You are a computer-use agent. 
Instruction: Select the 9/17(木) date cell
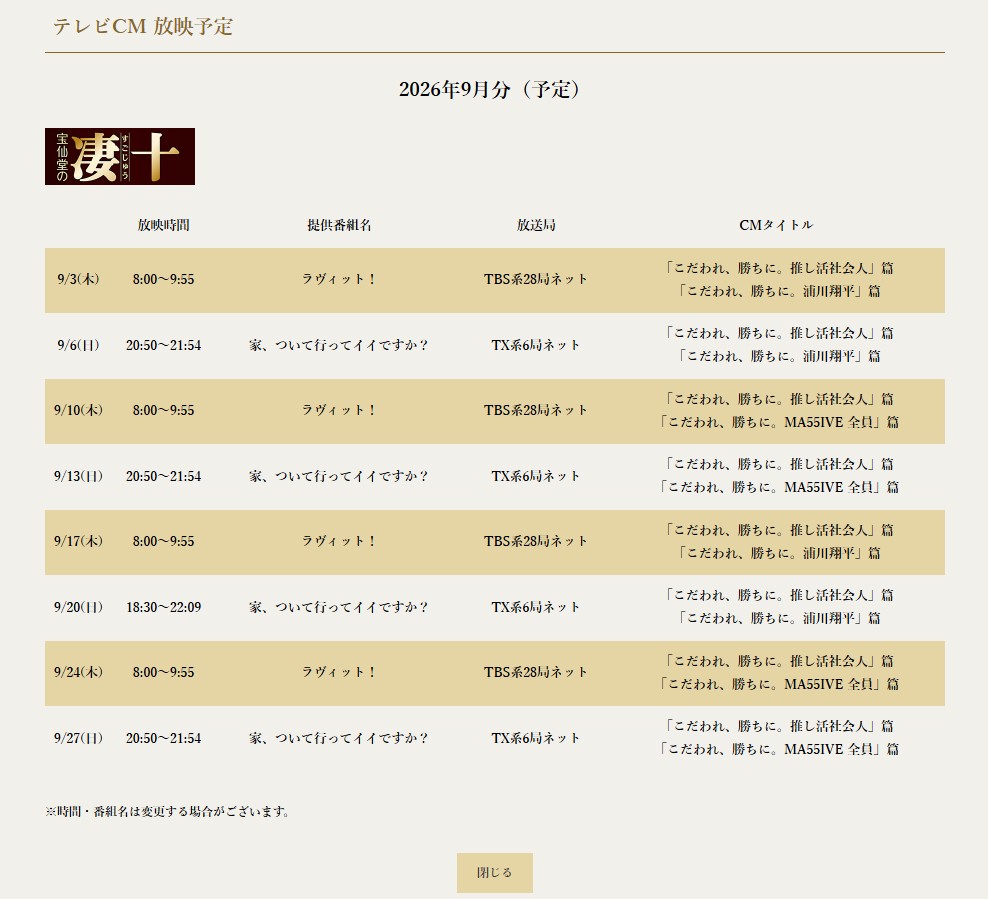[x=78, y=541]
